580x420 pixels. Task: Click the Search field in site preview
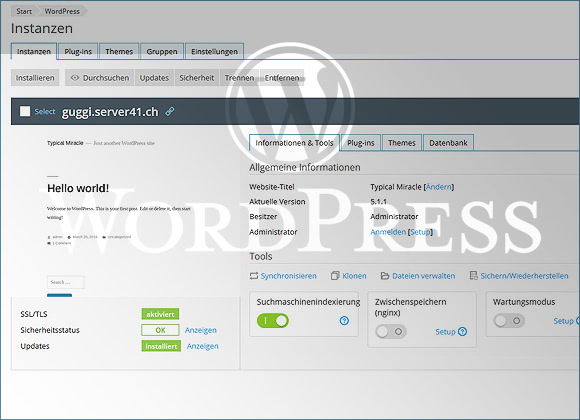pos(65,282)
